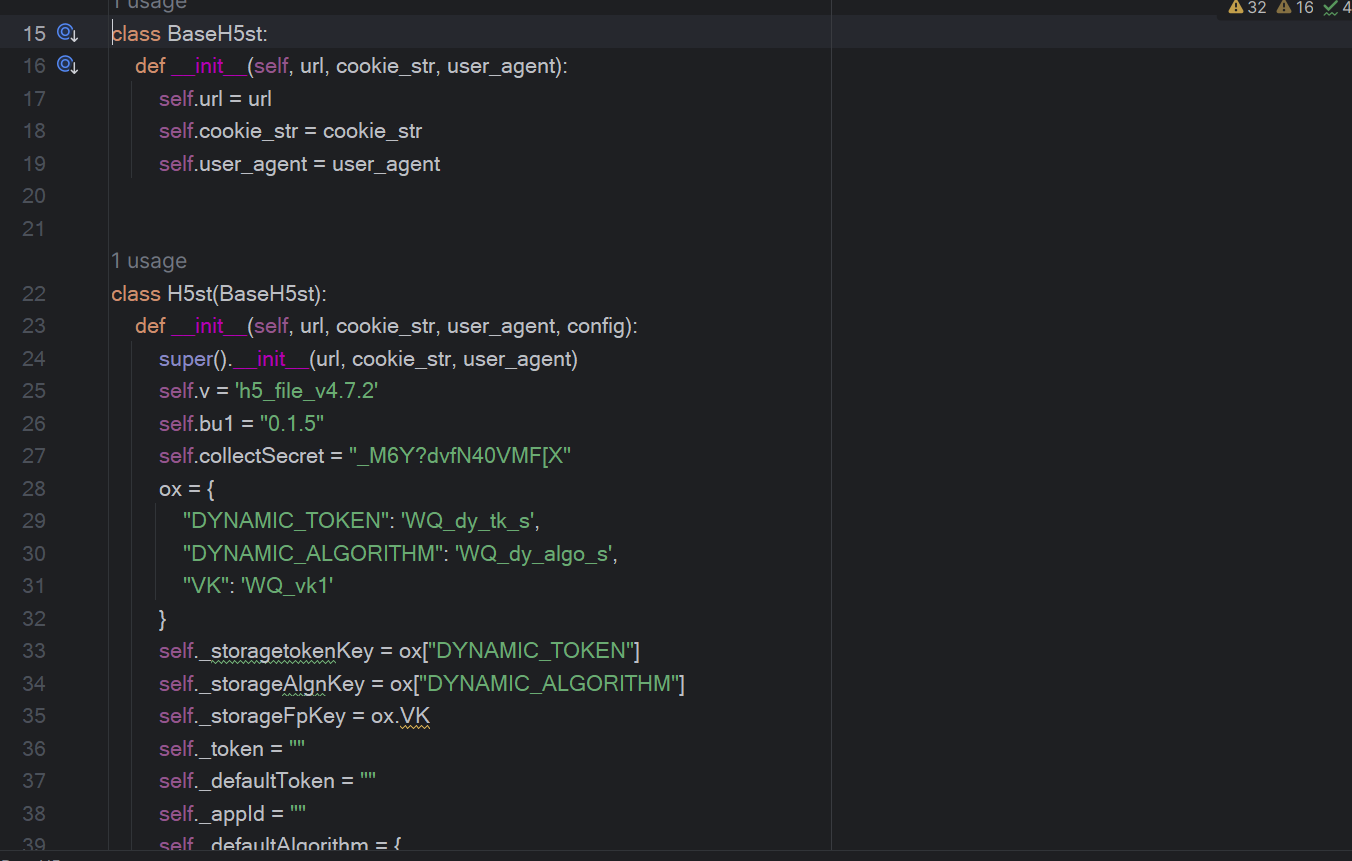The height and width of the screenshot is (861, 1352).
Task: Click the 'config' parameter on line 23
Action: click(x=596, y=326)
